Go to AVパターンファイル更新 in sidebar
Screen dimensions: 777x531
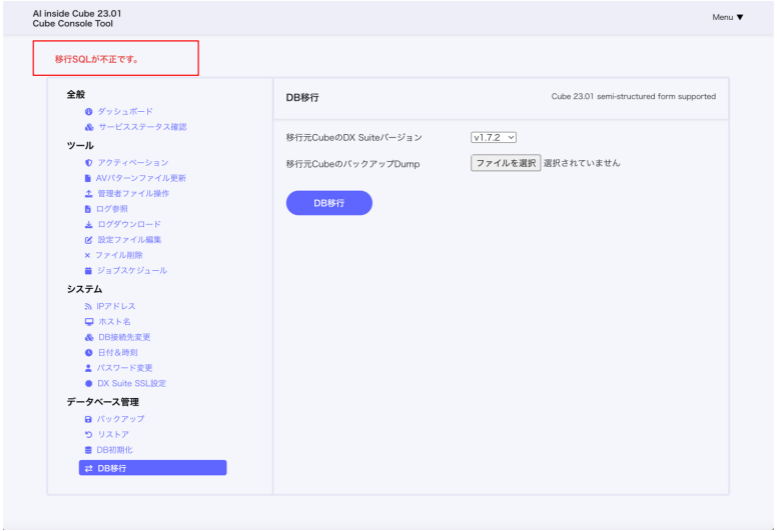click(141, 178)
